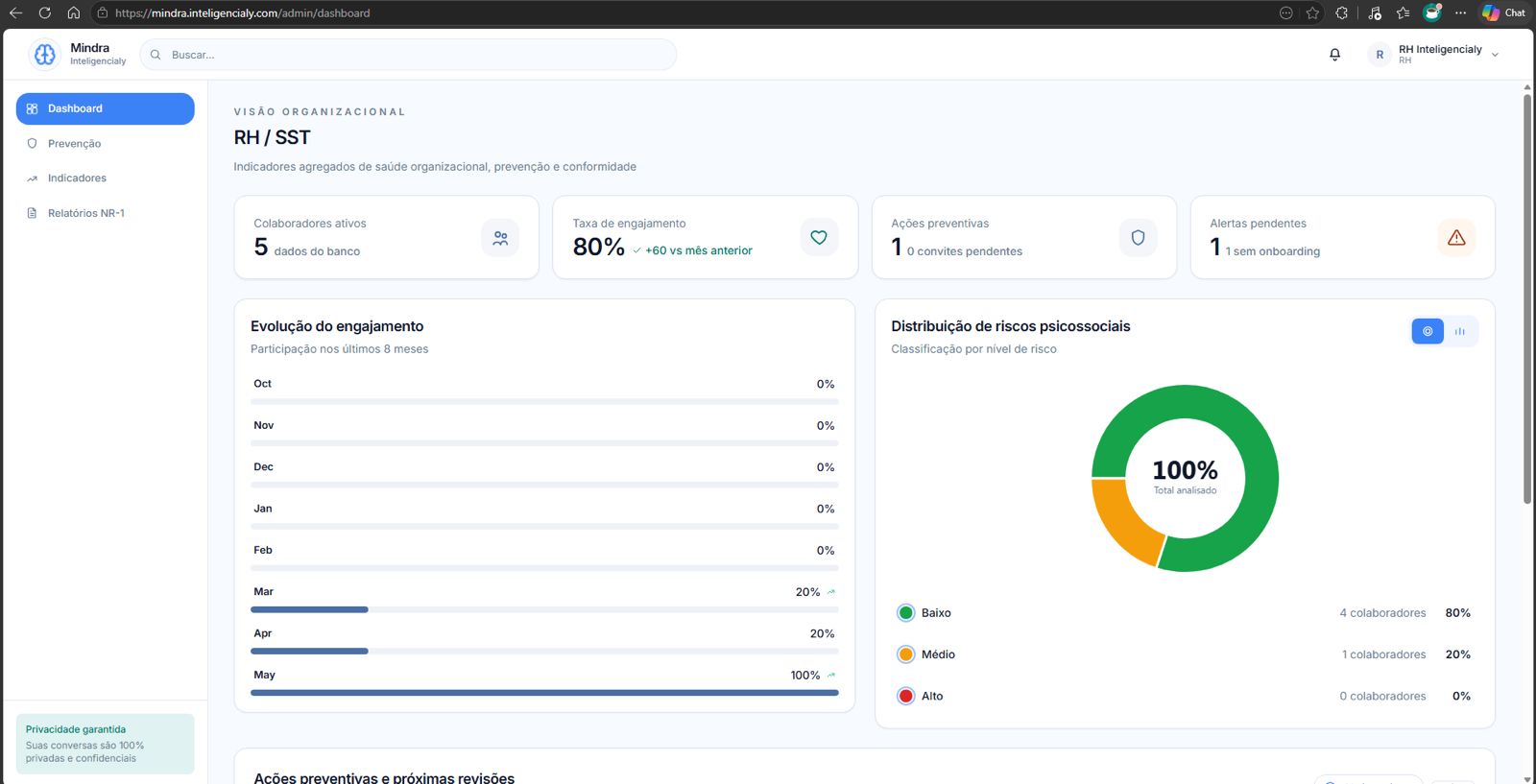This screenshot has width=1536, height=784.
Task: Click '4 colaboradores' in Baixo row
Action: pyautogui.click(x=1382, y=613)
